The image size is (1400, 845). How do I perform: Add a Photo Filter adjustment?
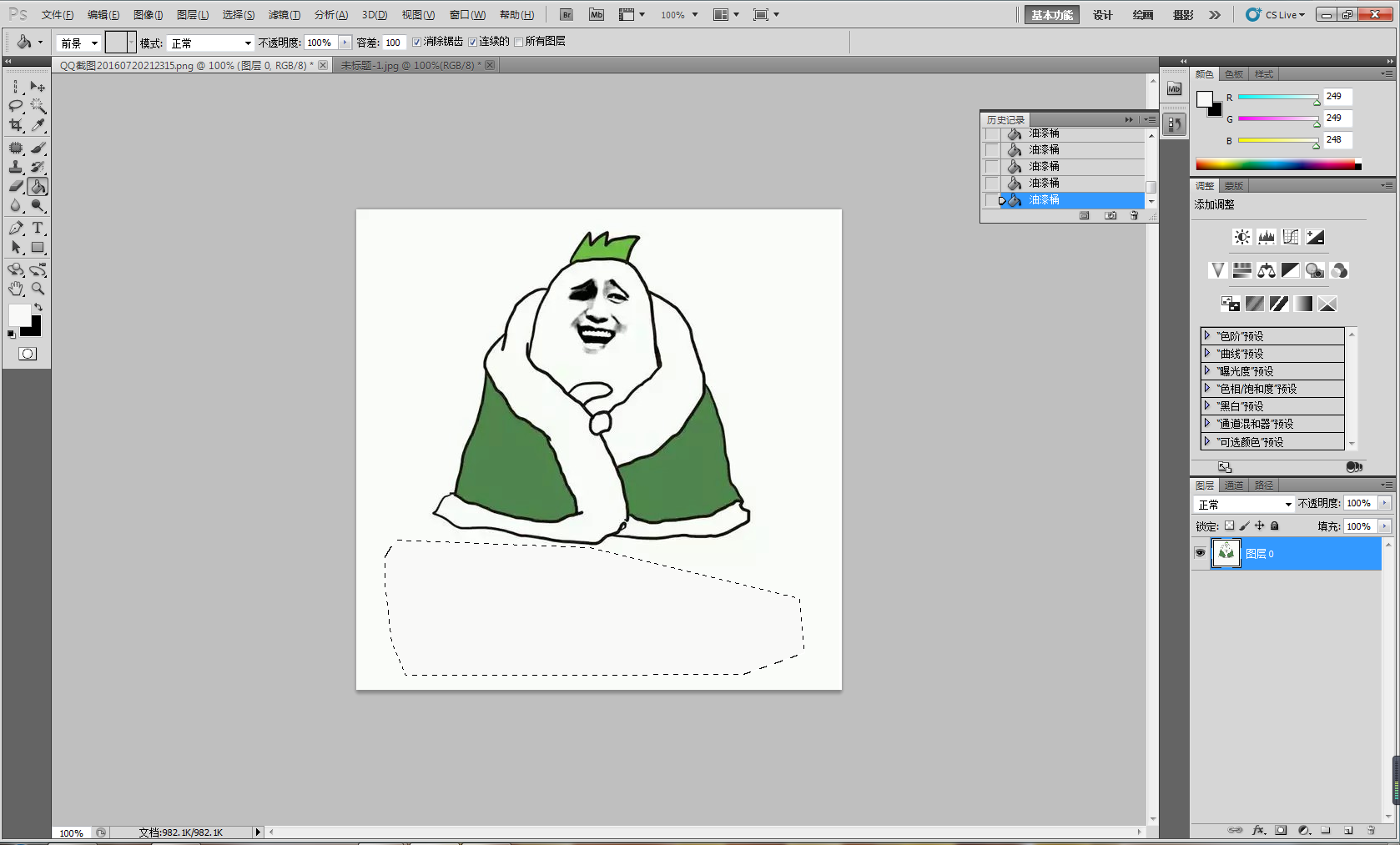click(x=1315, y=270)
